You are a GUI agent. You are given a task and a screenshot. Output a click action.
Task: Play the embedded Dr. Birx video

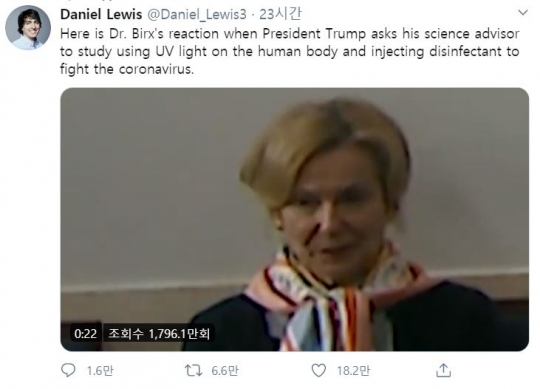coord(294,219)
